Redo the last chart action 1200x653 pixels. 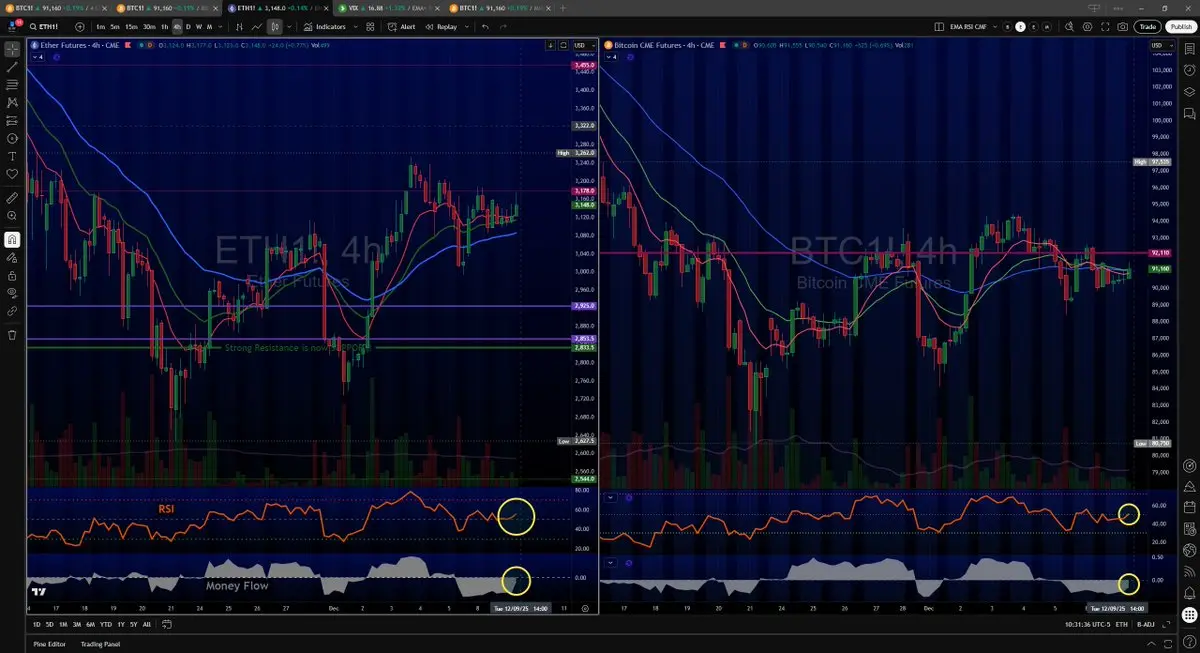503,27
